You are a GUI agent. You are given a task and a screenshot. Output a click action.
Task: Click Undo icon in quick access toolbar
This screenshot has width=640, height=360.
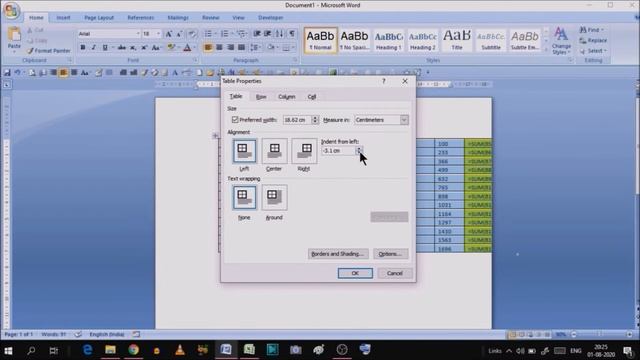pyautogui.click(x=17, y=73)
